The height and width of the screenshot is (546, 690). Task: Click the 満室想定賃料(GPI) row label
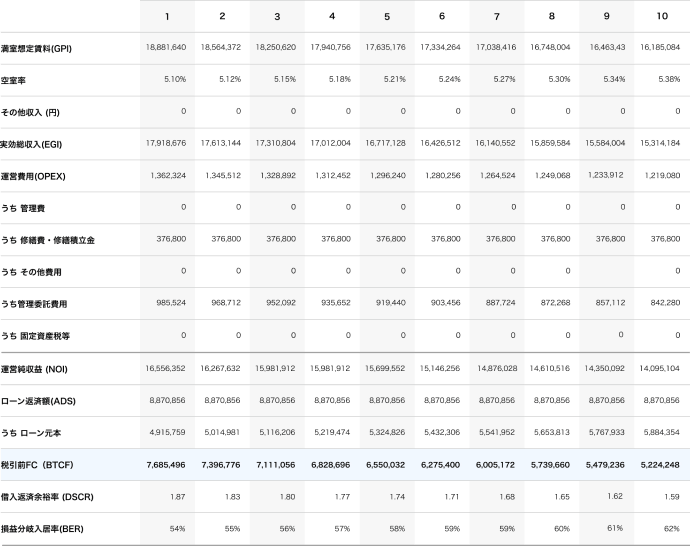(x=36, y=48)
